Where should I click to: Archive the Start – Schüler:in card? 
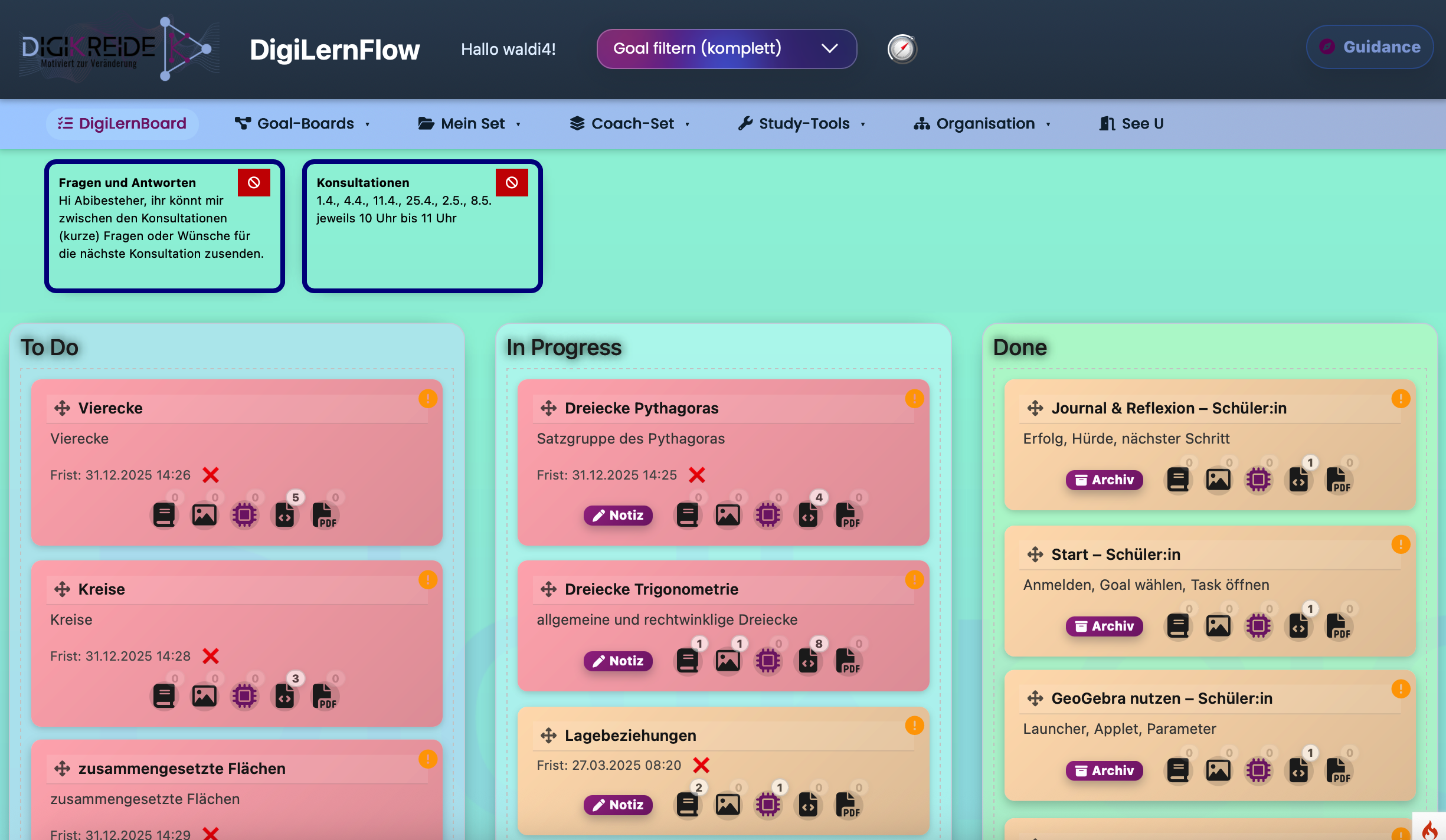pos(1104,626)
